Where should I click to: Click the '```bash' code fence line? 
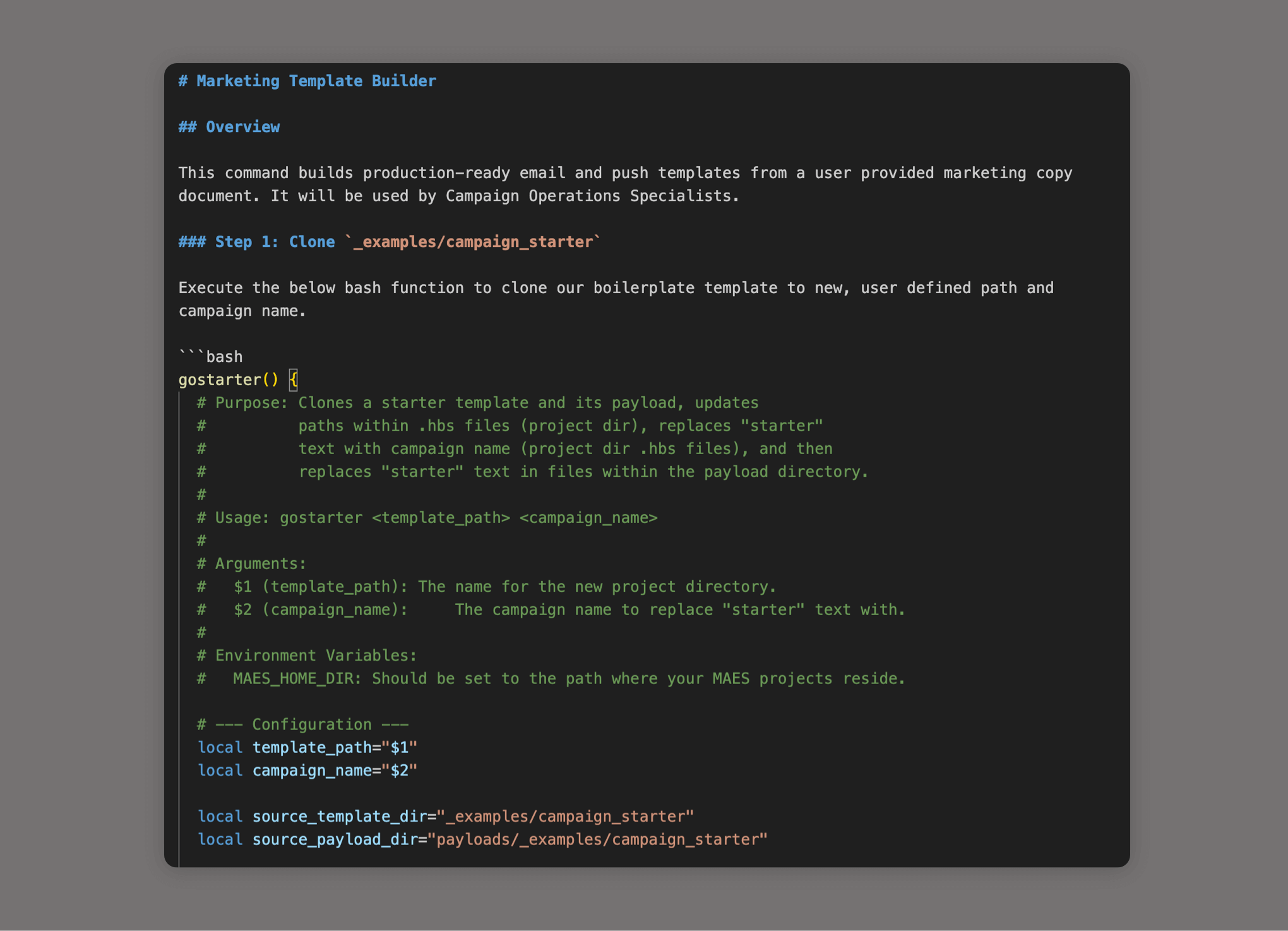click(211, 357)
